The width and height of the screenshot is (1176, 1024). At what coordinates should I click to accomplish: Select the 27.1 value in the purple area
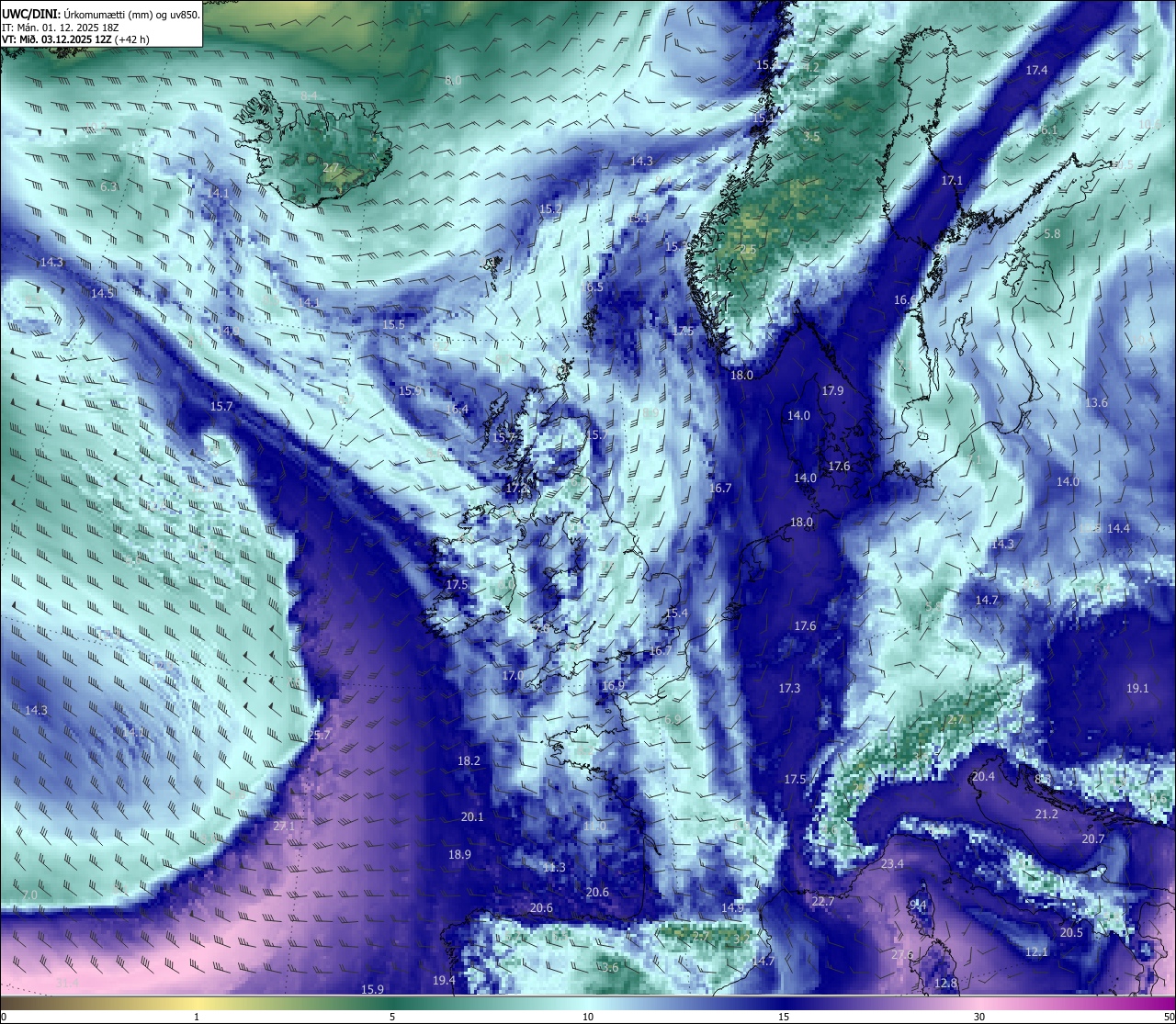(284, 826)
